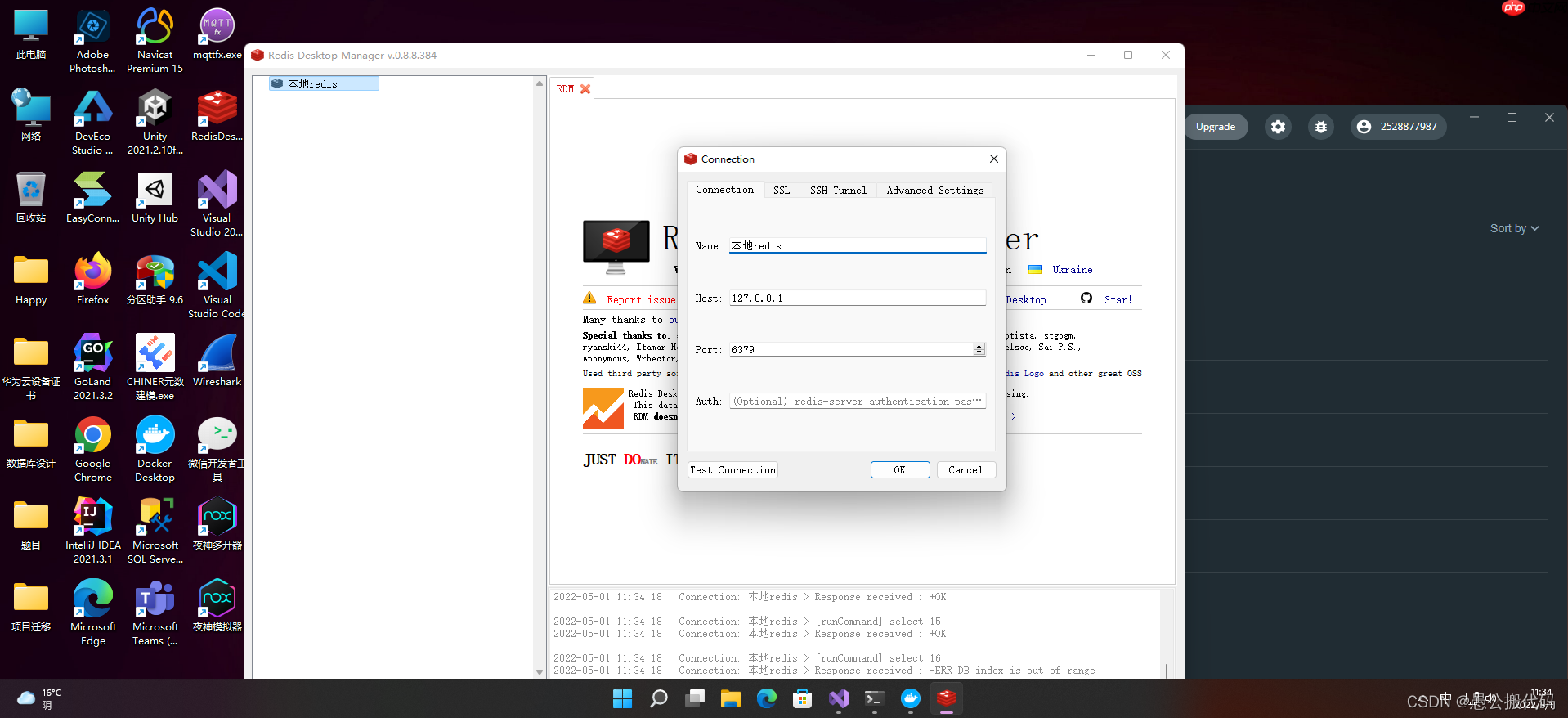Image resolution: width=1568 pixels, height=718 pixels.
Task: Click the tree panel scrollbar down arrow
Action: pyautogui.click(x=540, y=672)
